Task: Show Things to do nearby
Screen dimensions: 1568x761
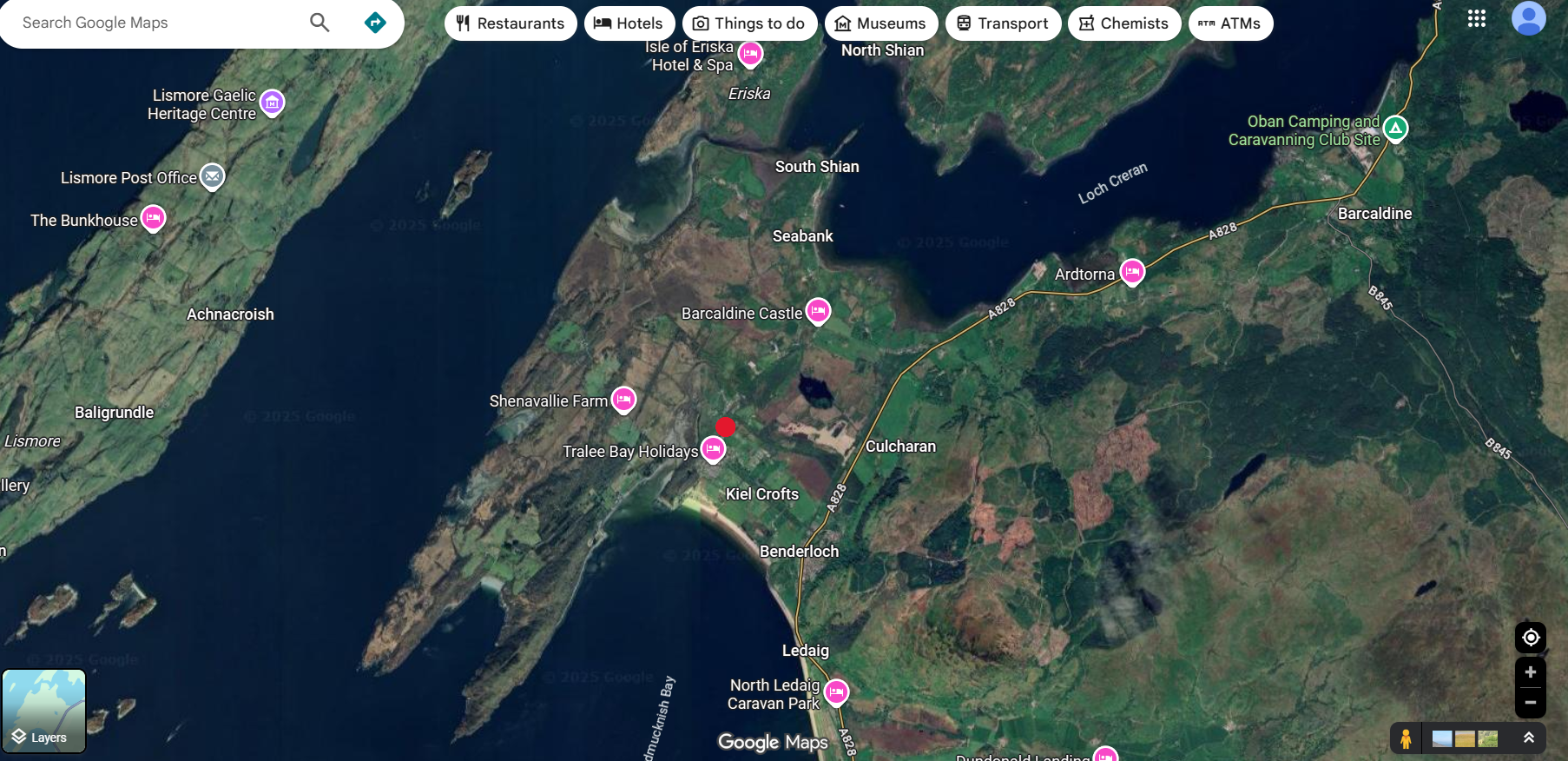Action: (x=749, y=23)
